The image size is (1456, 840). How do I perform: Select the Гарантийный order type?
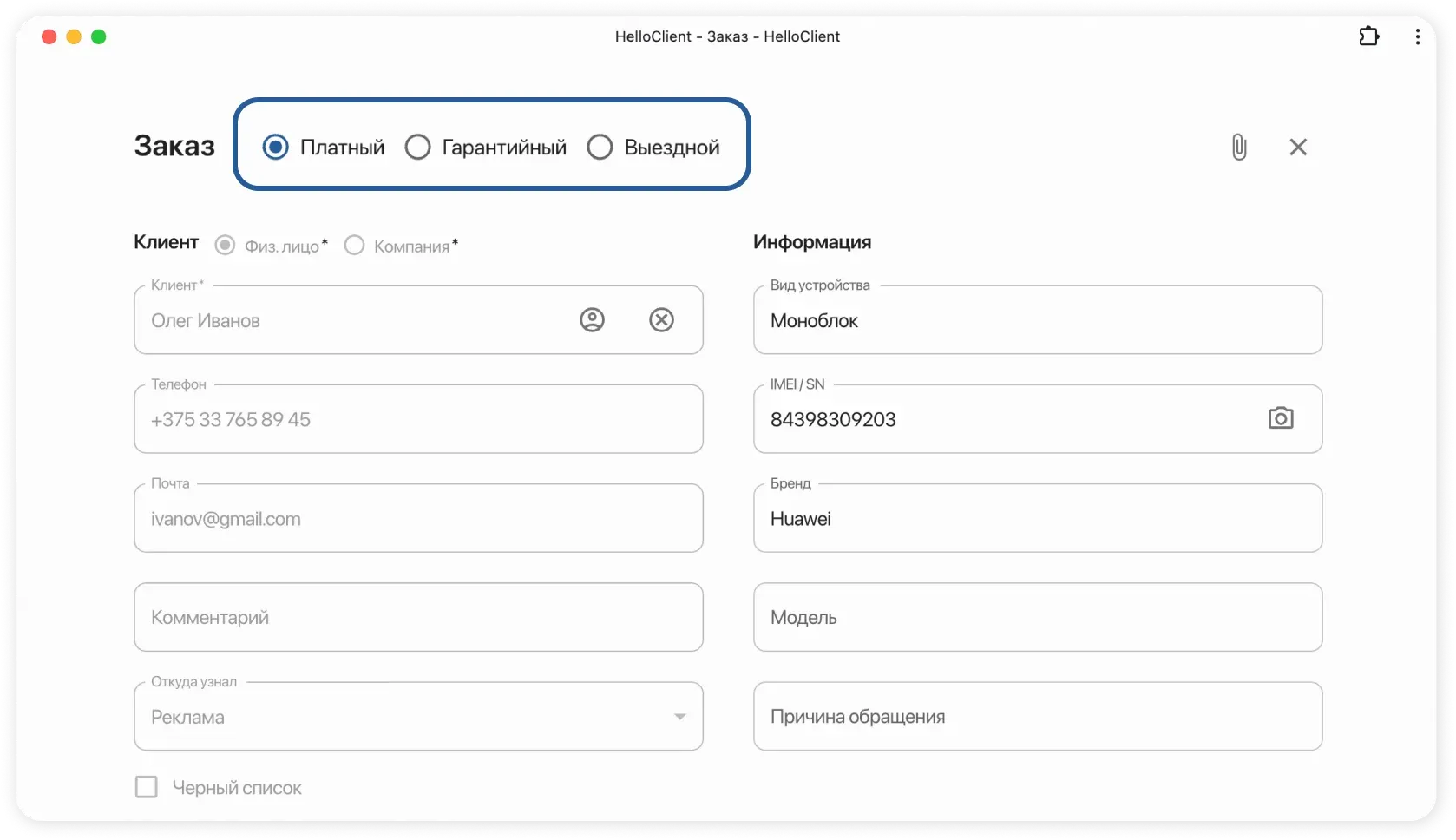[x=418, y=147]
